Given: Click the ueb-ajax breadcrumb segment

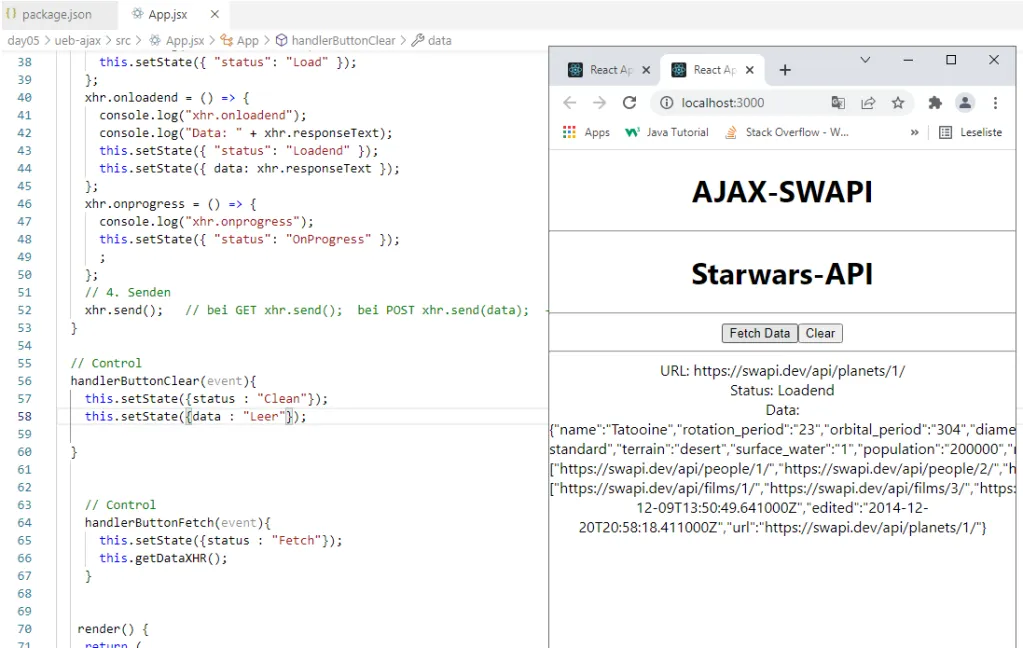Looking at the screenshot, I should 78,40.
